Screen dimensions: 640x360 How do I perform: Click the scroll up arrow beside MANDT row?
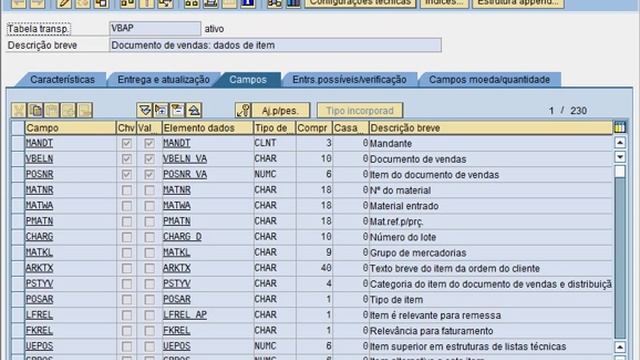(x=620, y=142)
